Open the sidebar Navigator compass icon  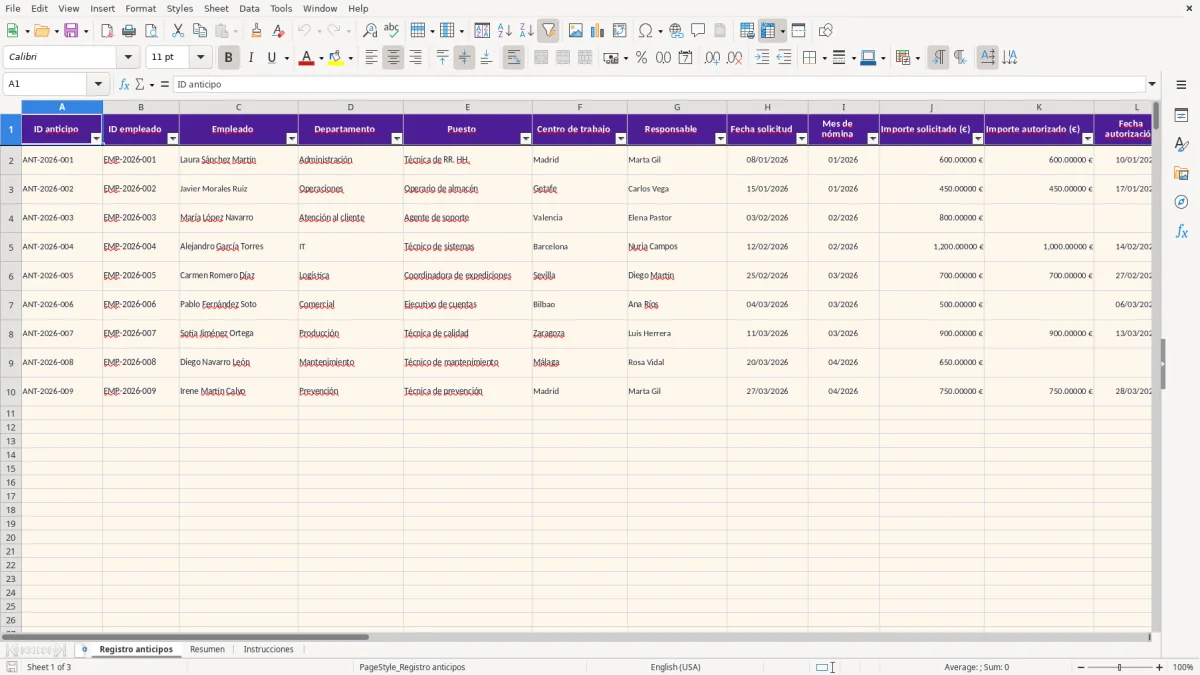click(x=1181, y=202)
